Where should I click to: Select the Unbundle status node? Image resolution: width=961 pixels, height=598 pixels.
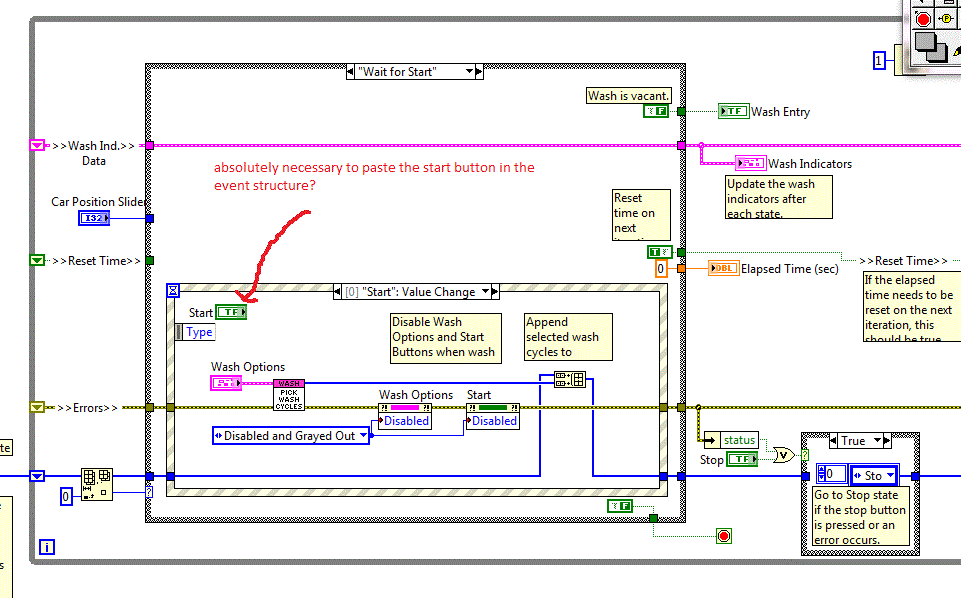pos(731,440)
